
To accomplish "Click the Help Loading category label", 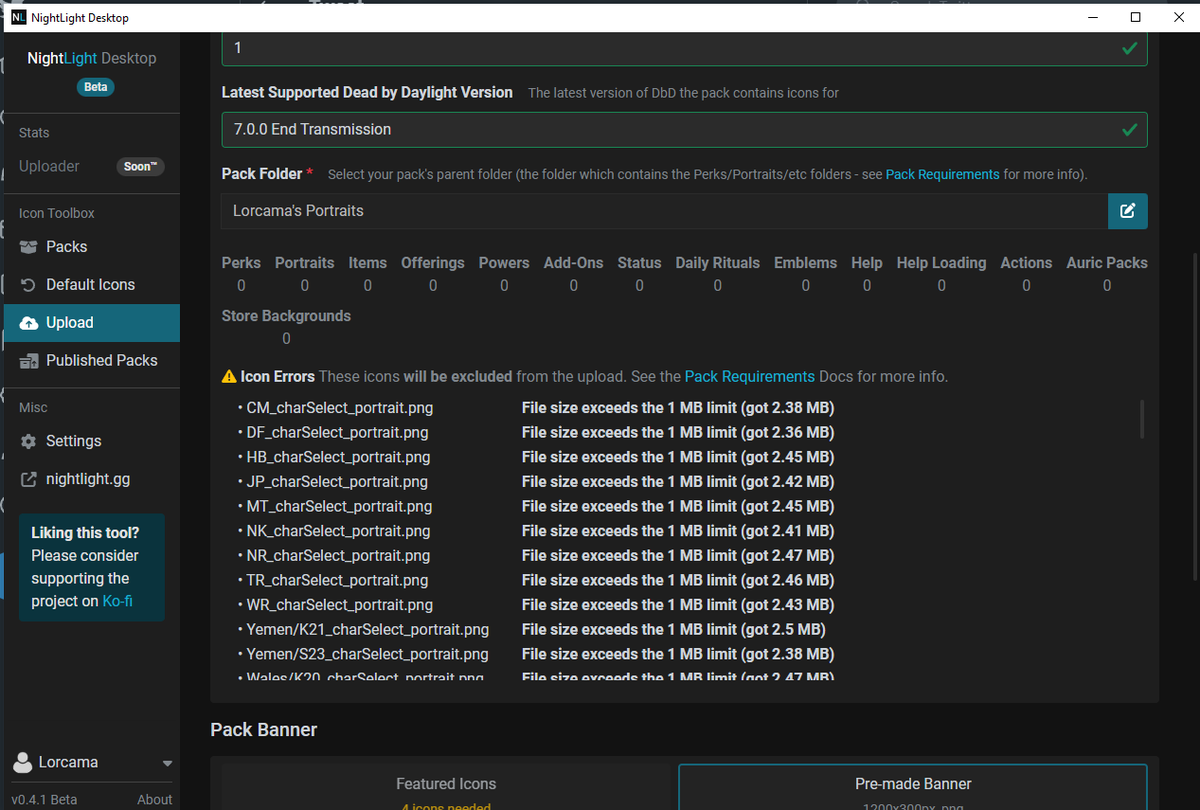I will 941,263.
